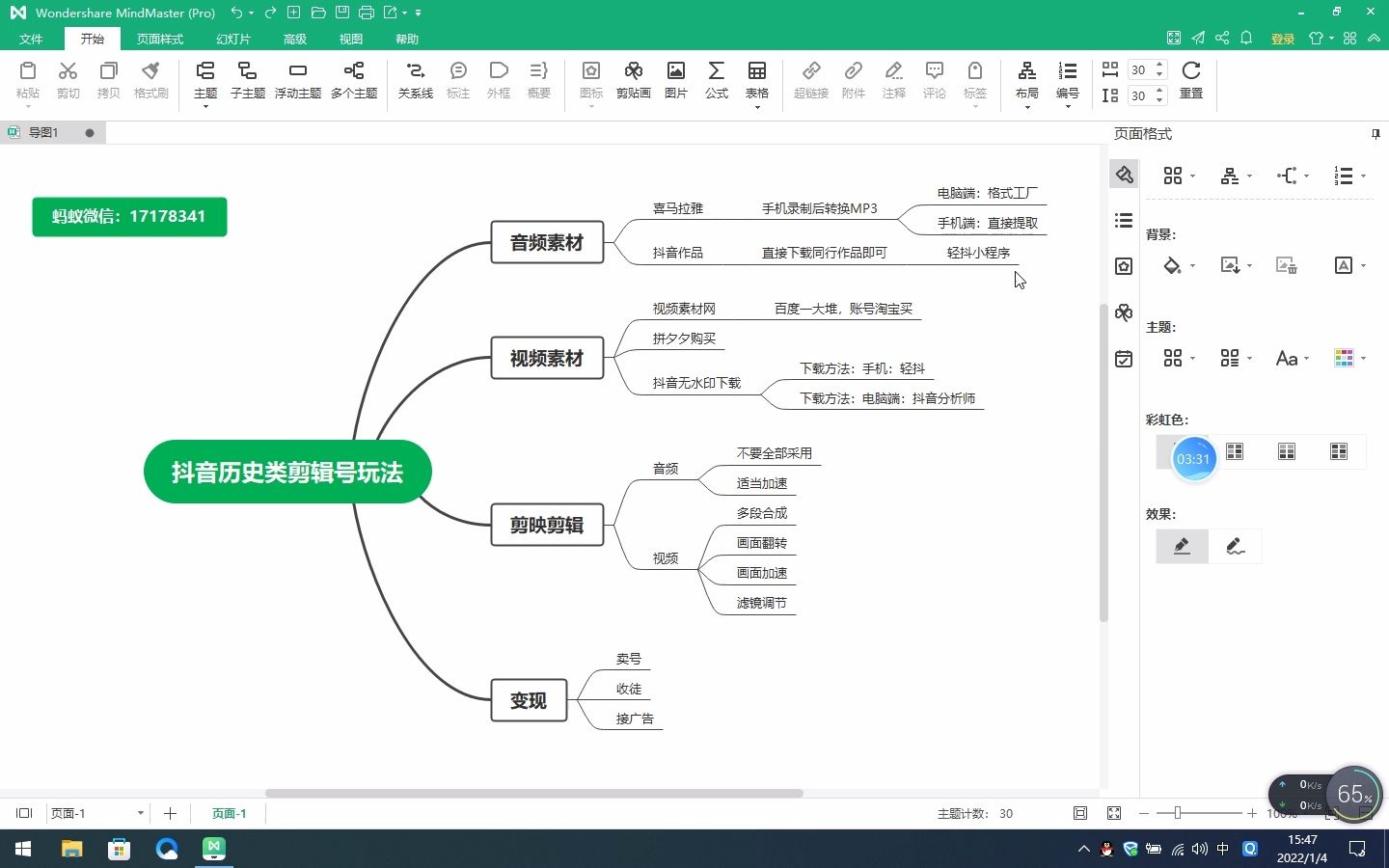The image size is (1389, 868).
Task: Select the third rainbow color option
Action: pos(1287,451)
